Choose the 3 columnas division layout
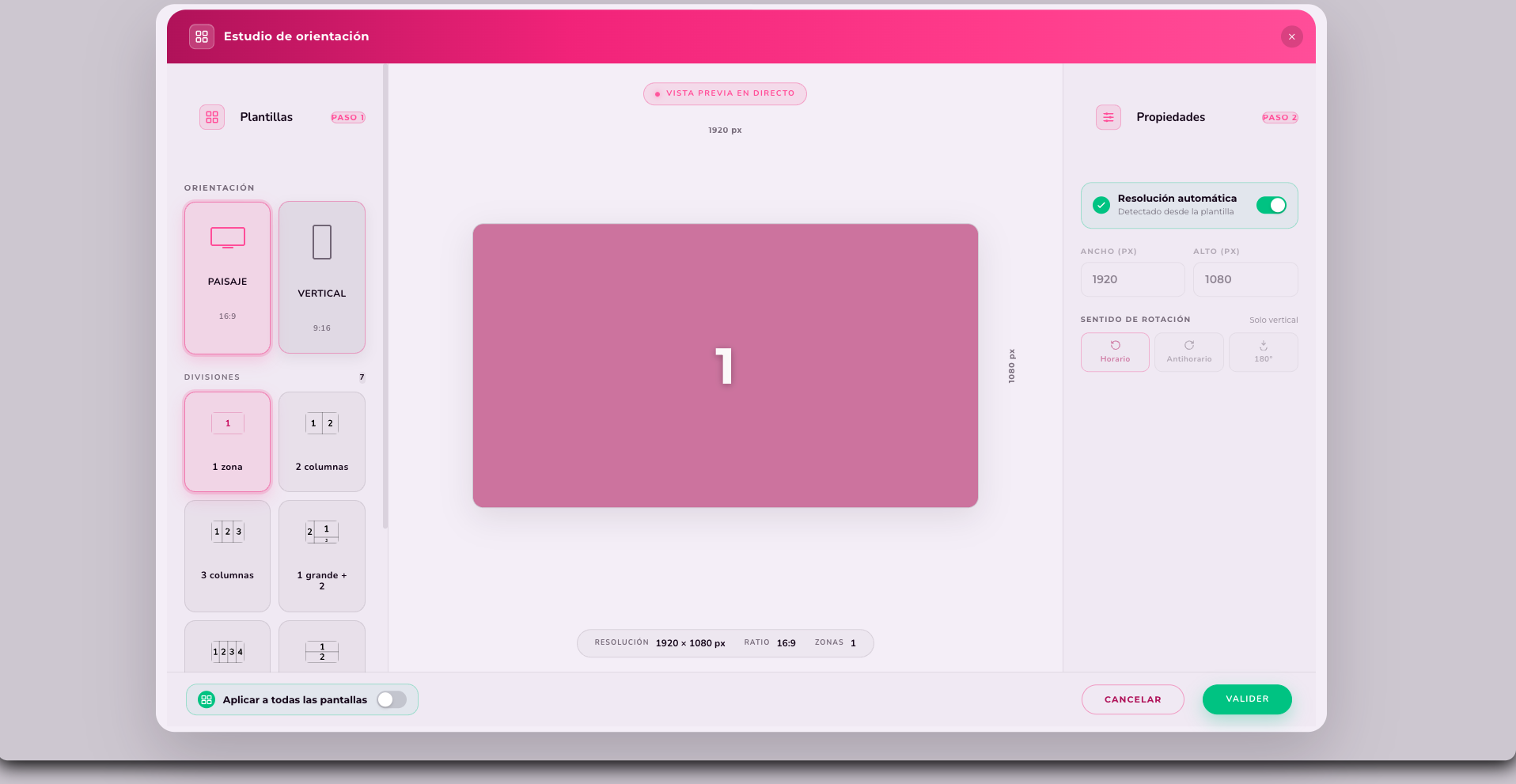Screen dimensions: 1516x784 tap(227, 556)
